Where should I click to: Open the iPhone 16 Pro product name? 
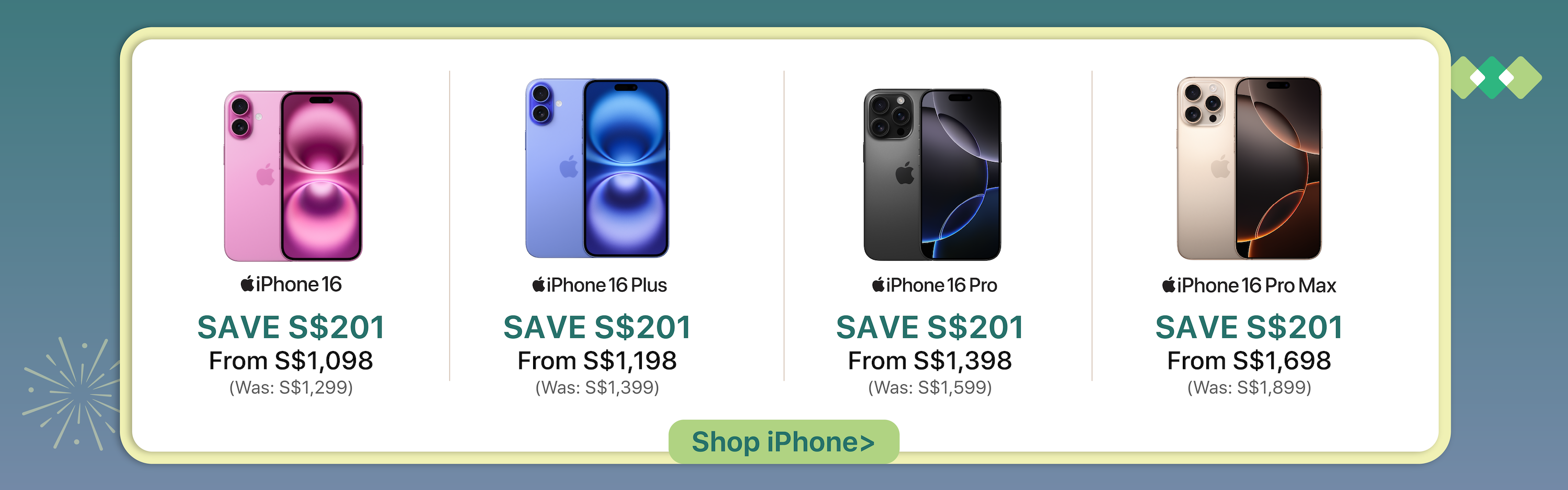(x=942, y=285)
